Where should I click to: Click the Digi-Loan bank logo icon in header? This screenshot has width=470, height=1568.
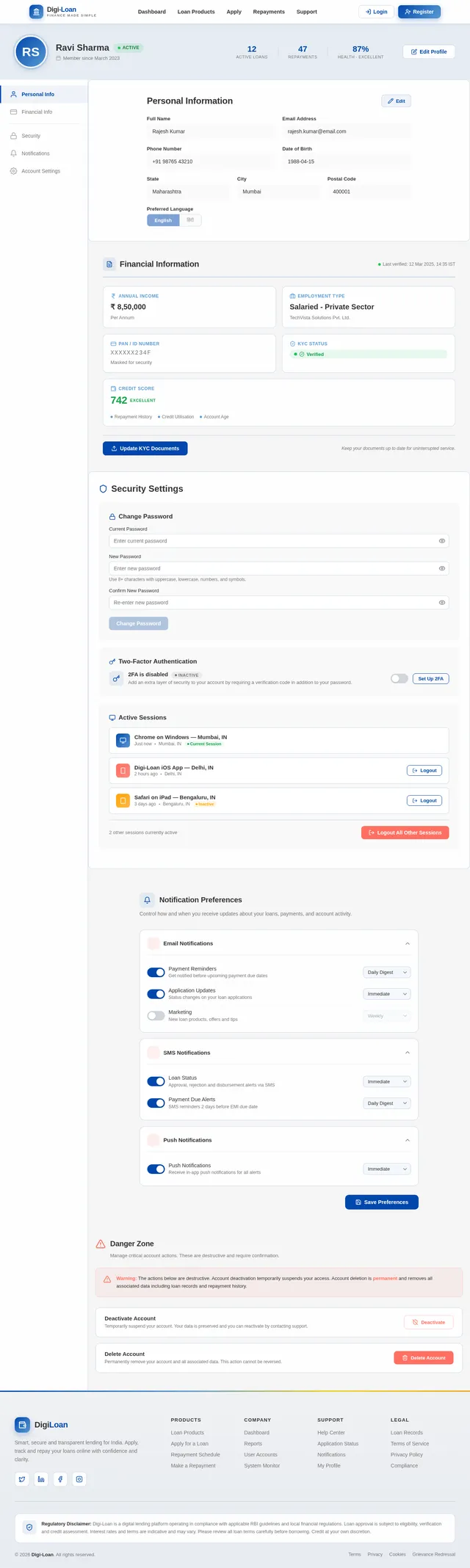coord(36,12)
